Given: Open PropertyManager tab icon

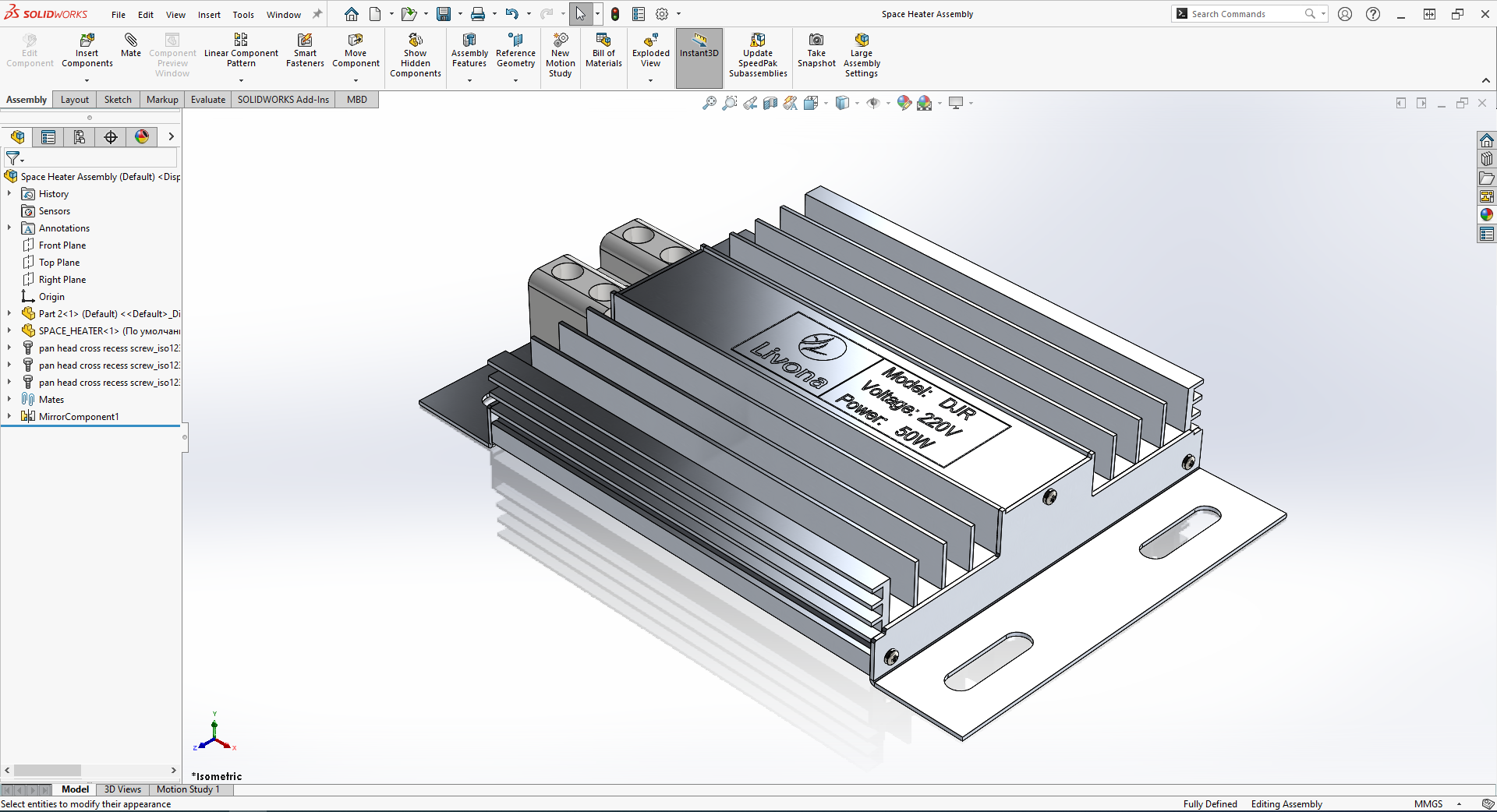Looking at the screenshot, I should [48, 137].
